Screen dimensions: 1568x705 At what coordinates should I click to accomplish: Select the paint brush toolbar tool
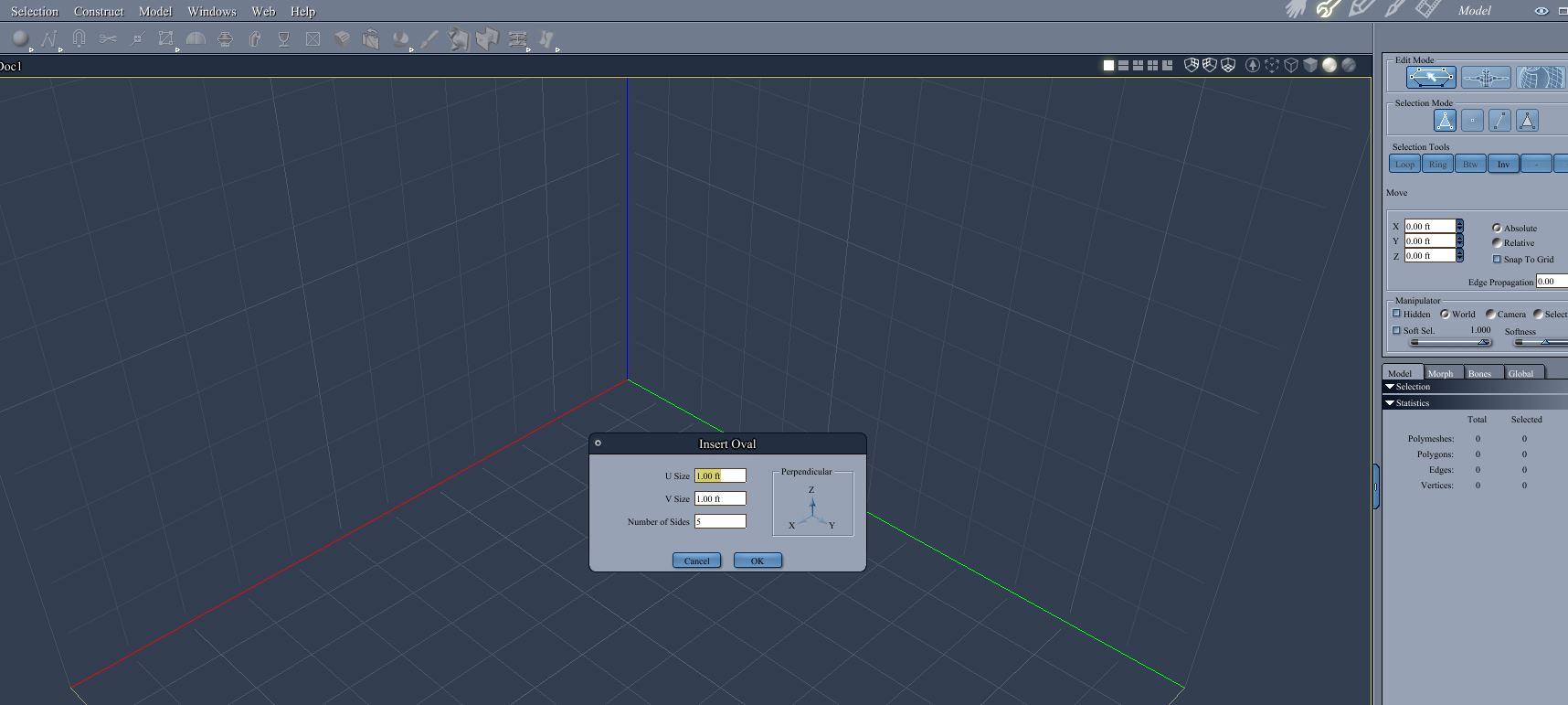pos(429,38)
